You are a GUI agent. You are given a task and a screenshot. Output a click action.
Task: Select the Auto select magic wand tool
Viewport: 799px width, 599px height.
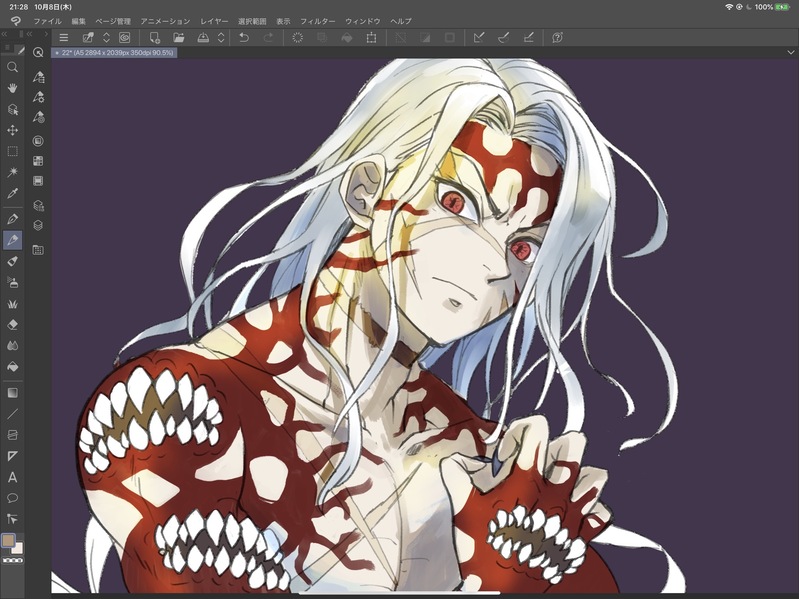point(13,172)
